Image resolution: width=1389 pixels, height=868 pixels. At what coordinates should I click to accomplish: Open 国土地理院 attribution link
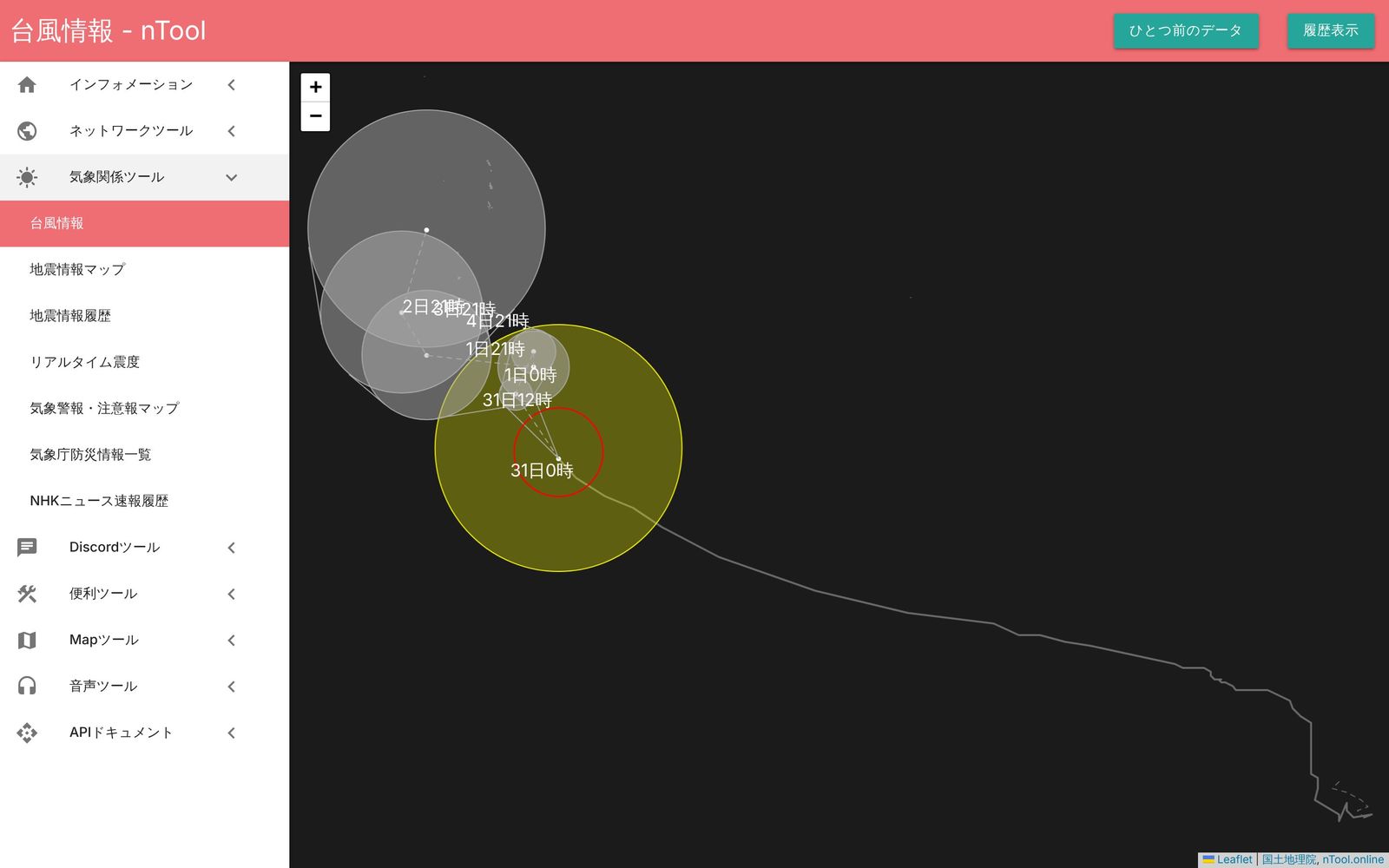point(1289,859)
